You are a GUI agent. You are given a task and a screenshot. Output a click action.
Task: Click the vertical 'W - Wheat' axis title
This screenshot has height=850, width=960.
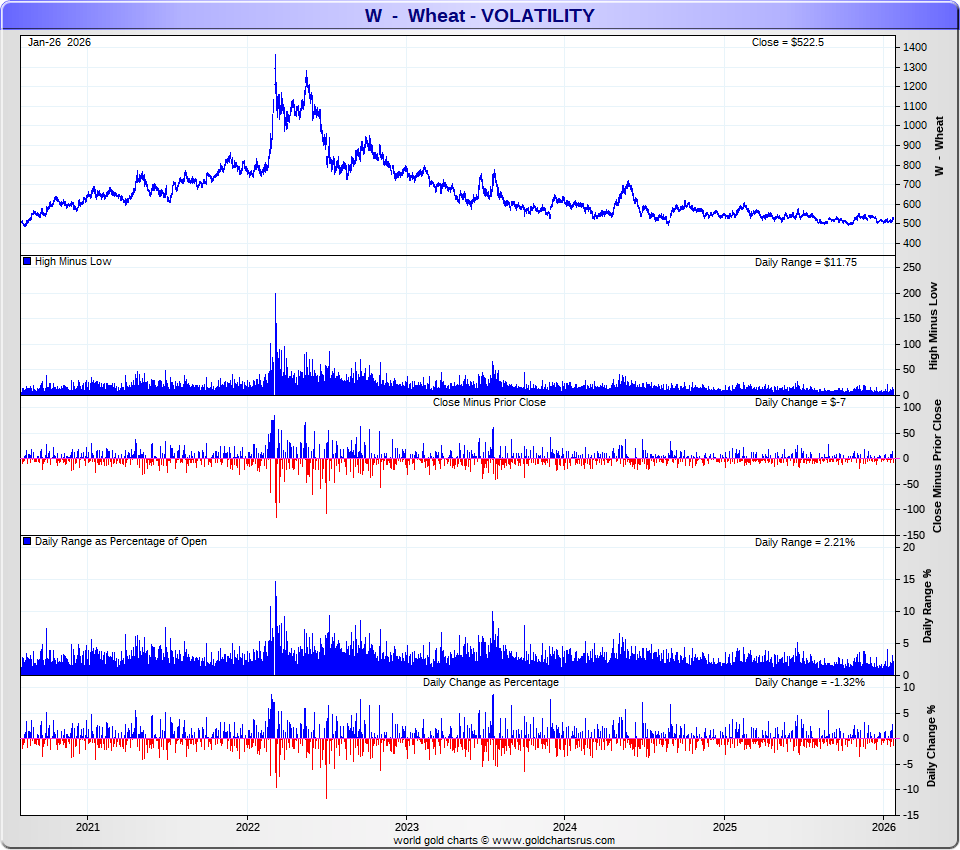pos(938,146)
